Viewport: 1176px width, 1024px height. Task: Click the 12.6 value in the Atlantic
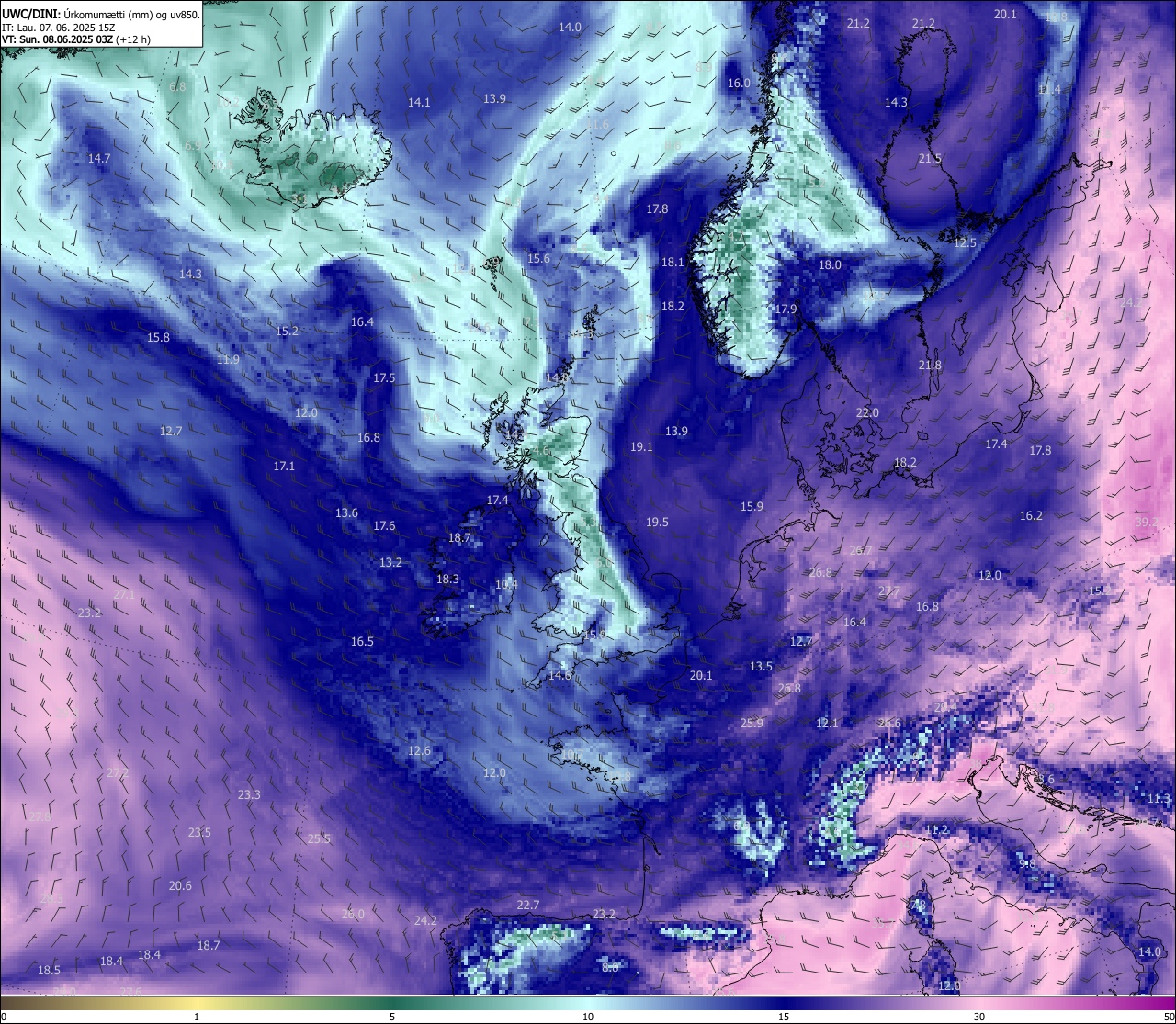coord(419,751)
